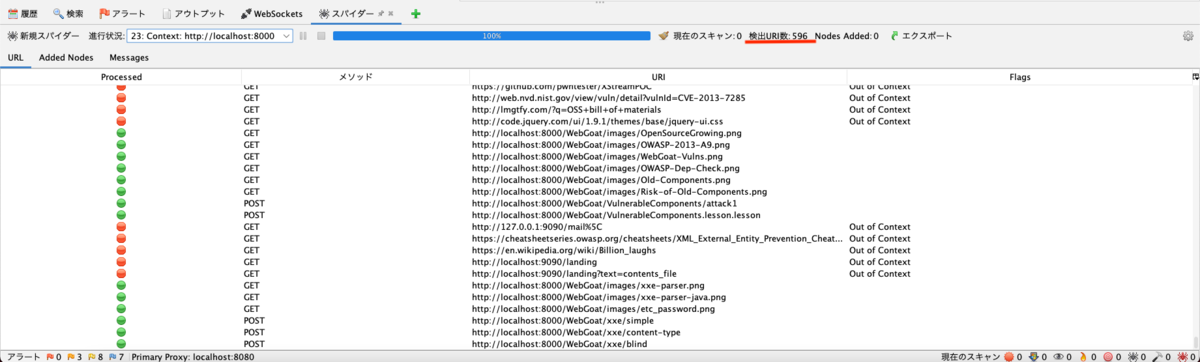Click red status dot for Billion_laughs row
The height and width of the screenshot is (362, 1200).
coord(121,251)
